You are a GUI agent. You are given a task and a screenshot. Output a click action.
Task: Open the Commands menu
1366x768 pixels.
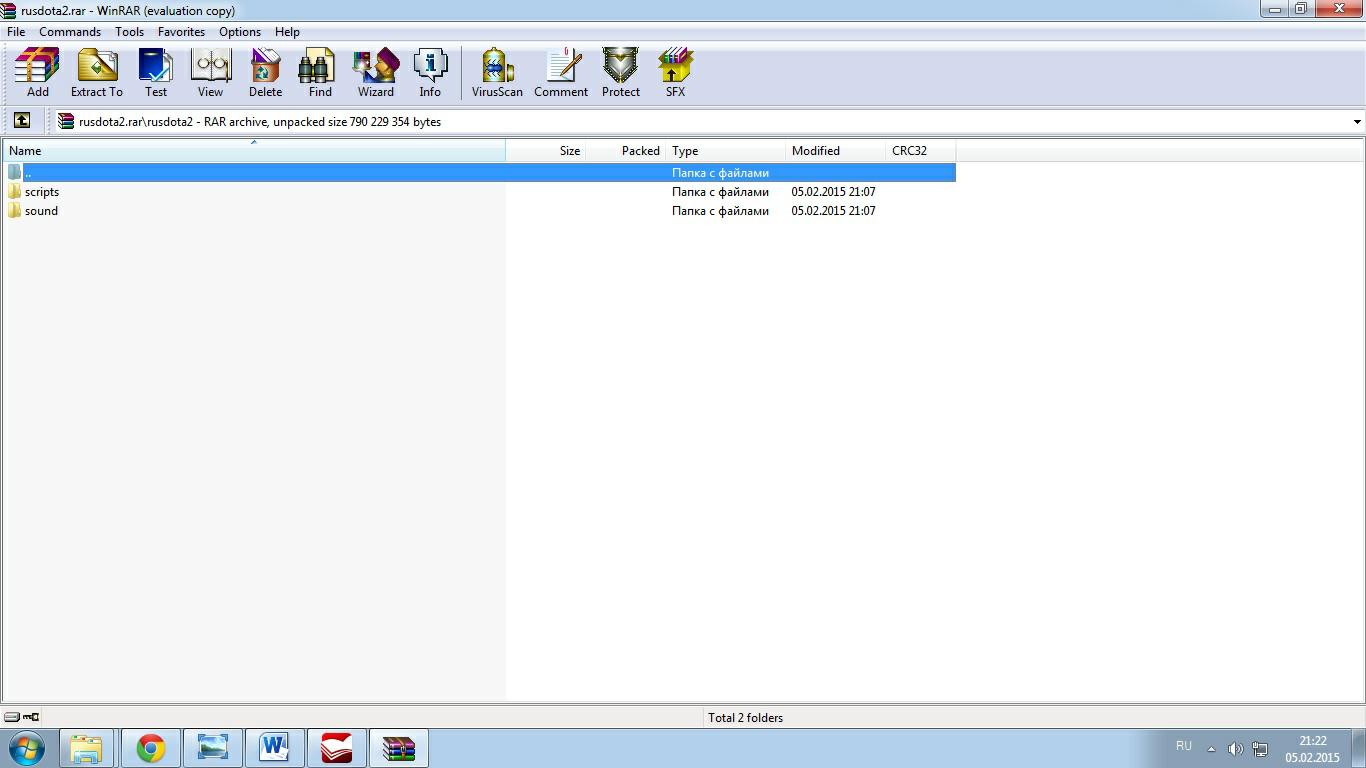pyautogui.click(x=69, y=32)
